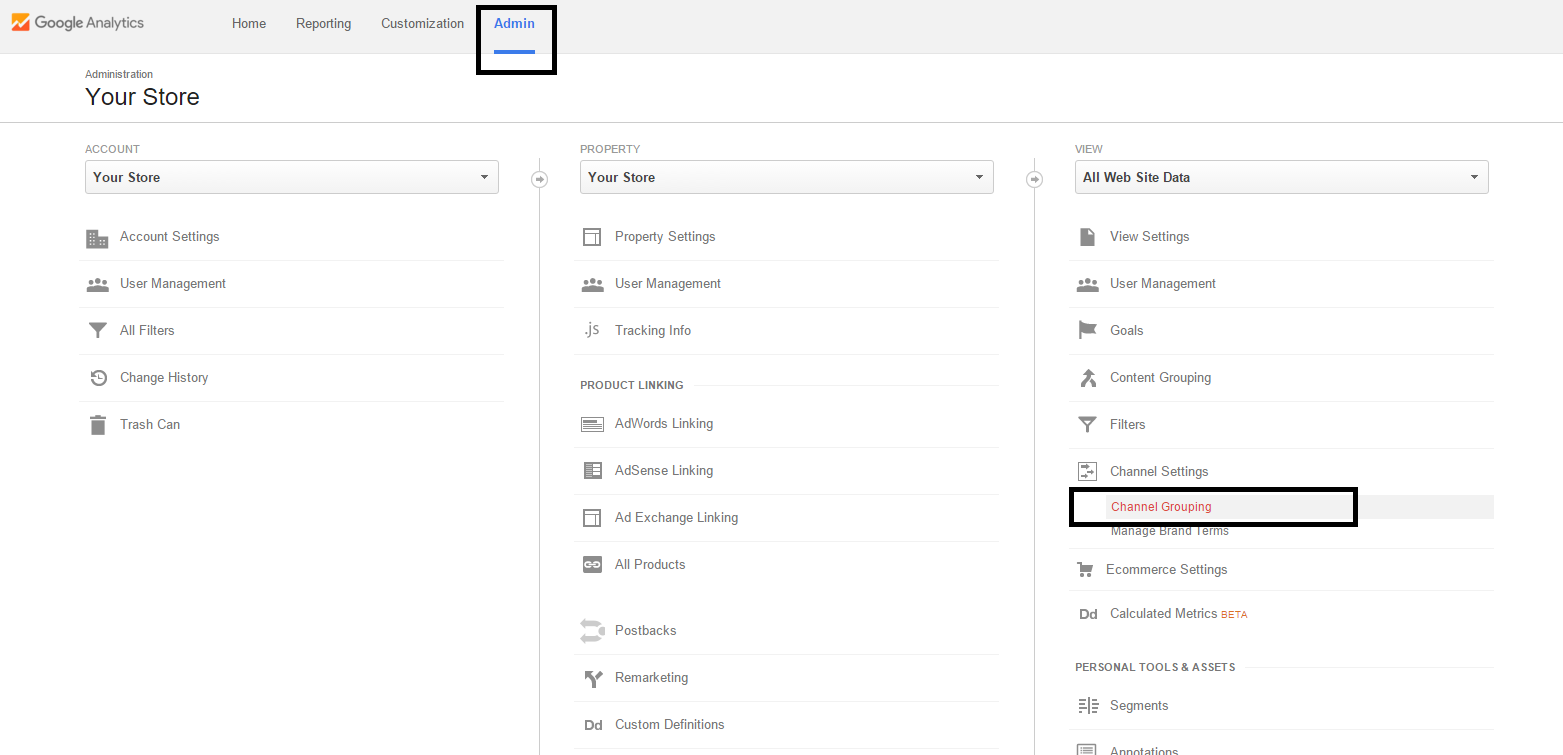Click the .js Tracking Info icon
1563x755 pixels.
point(592,330)
